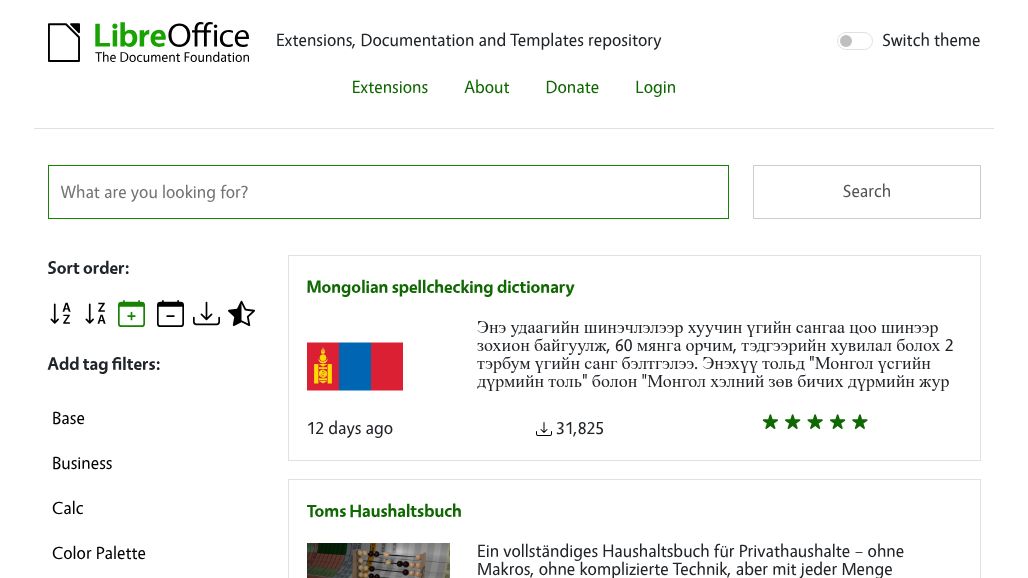Click the Search button
This screenshot has height=578, width=1028.
click(x=867, y=192)
